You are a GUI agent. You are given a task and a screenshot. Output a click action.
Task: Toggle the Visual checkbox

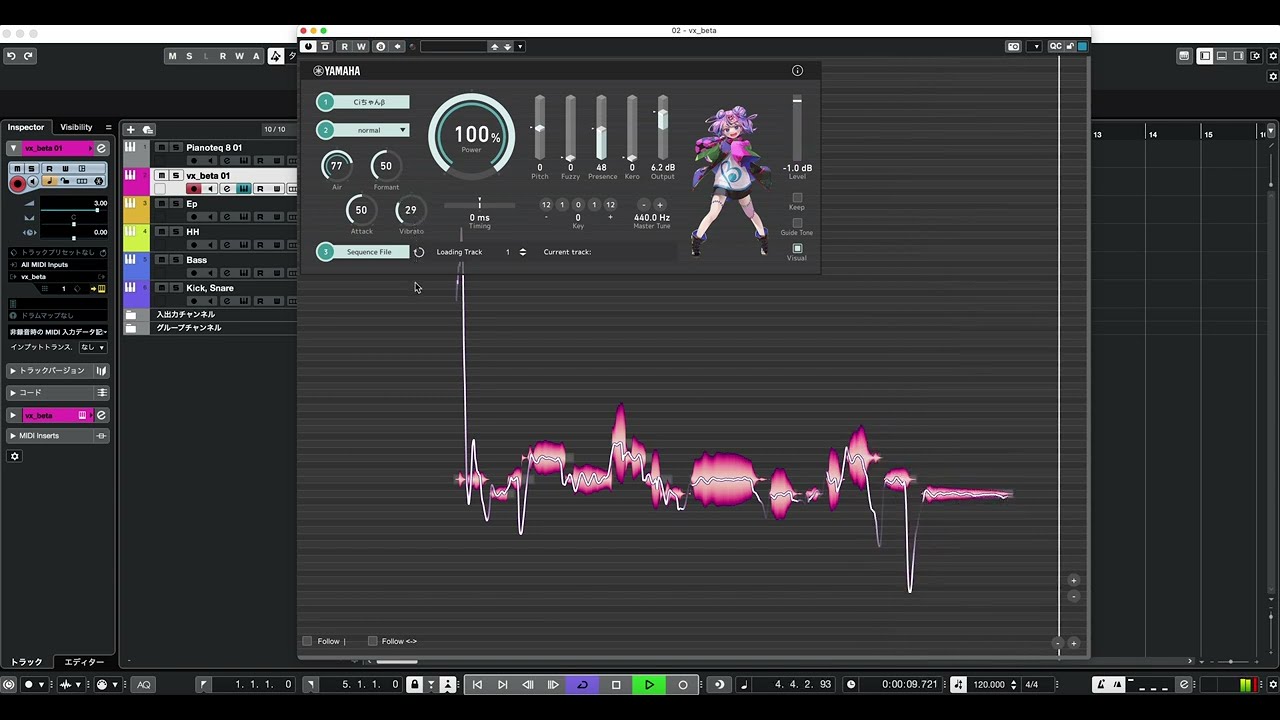797,249
